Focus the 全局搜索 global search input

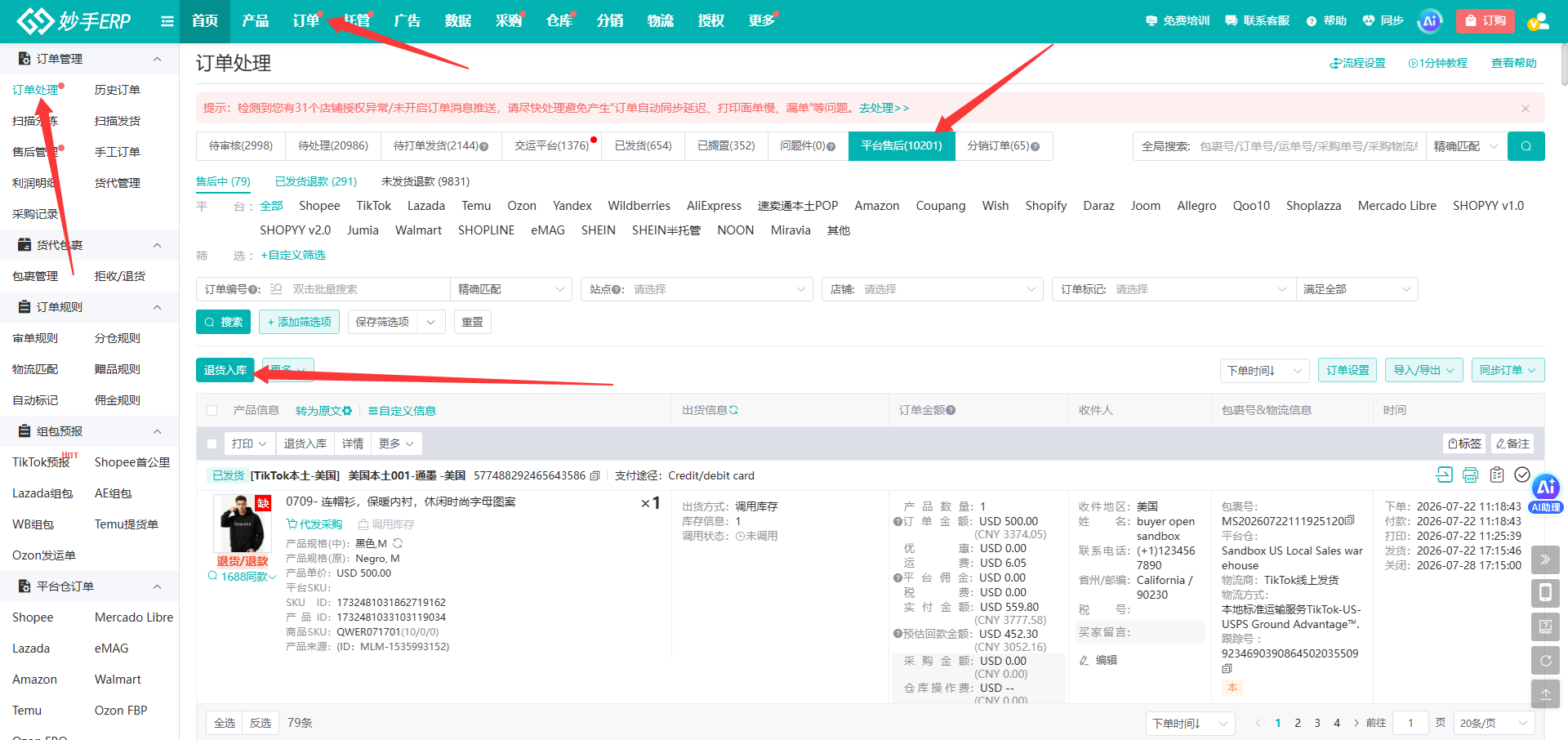pyautogui.click(x=1308, y=146)
